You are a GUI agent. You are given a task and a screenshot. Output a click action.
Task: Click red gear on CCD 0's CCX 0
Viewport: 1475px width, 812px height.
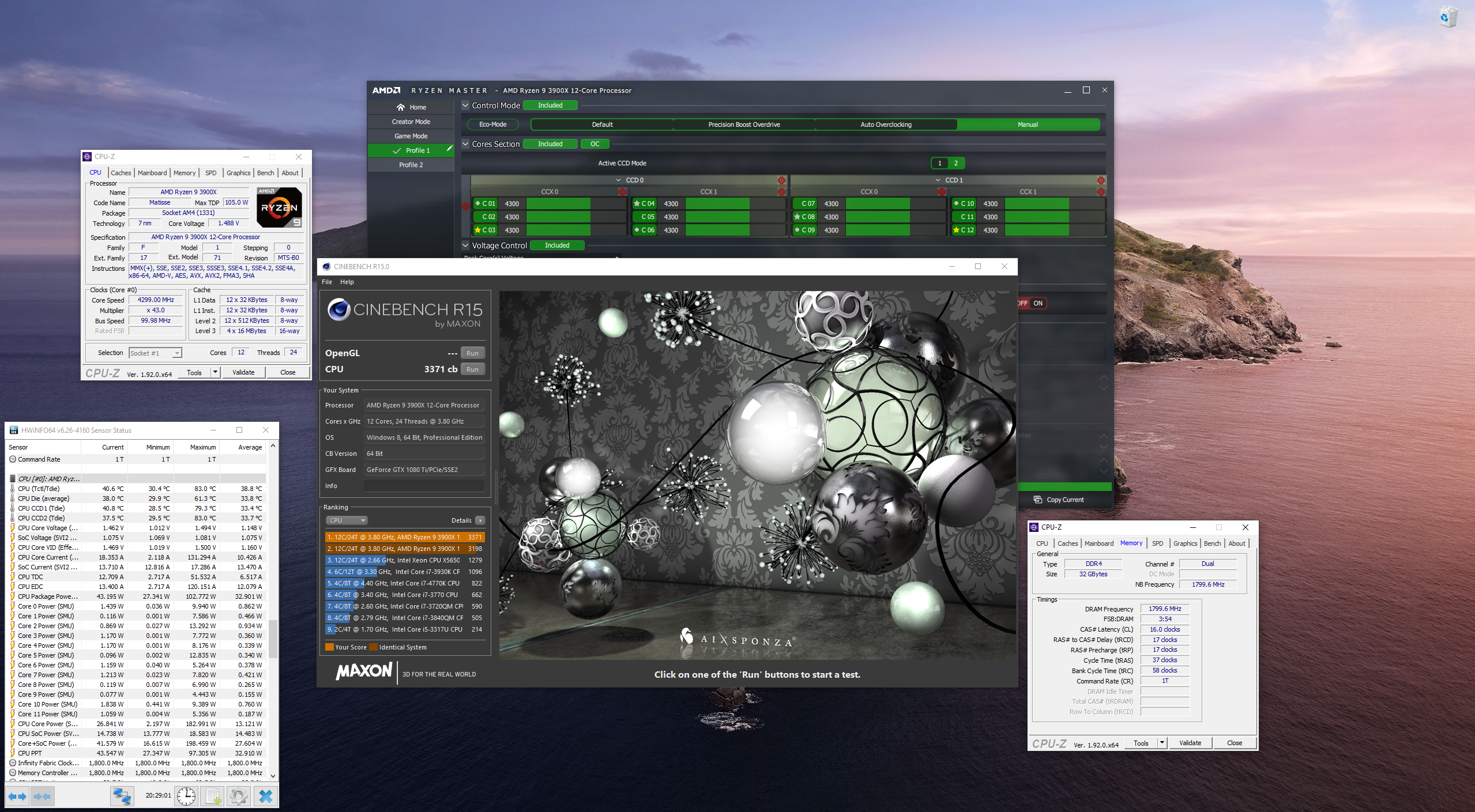622,192
